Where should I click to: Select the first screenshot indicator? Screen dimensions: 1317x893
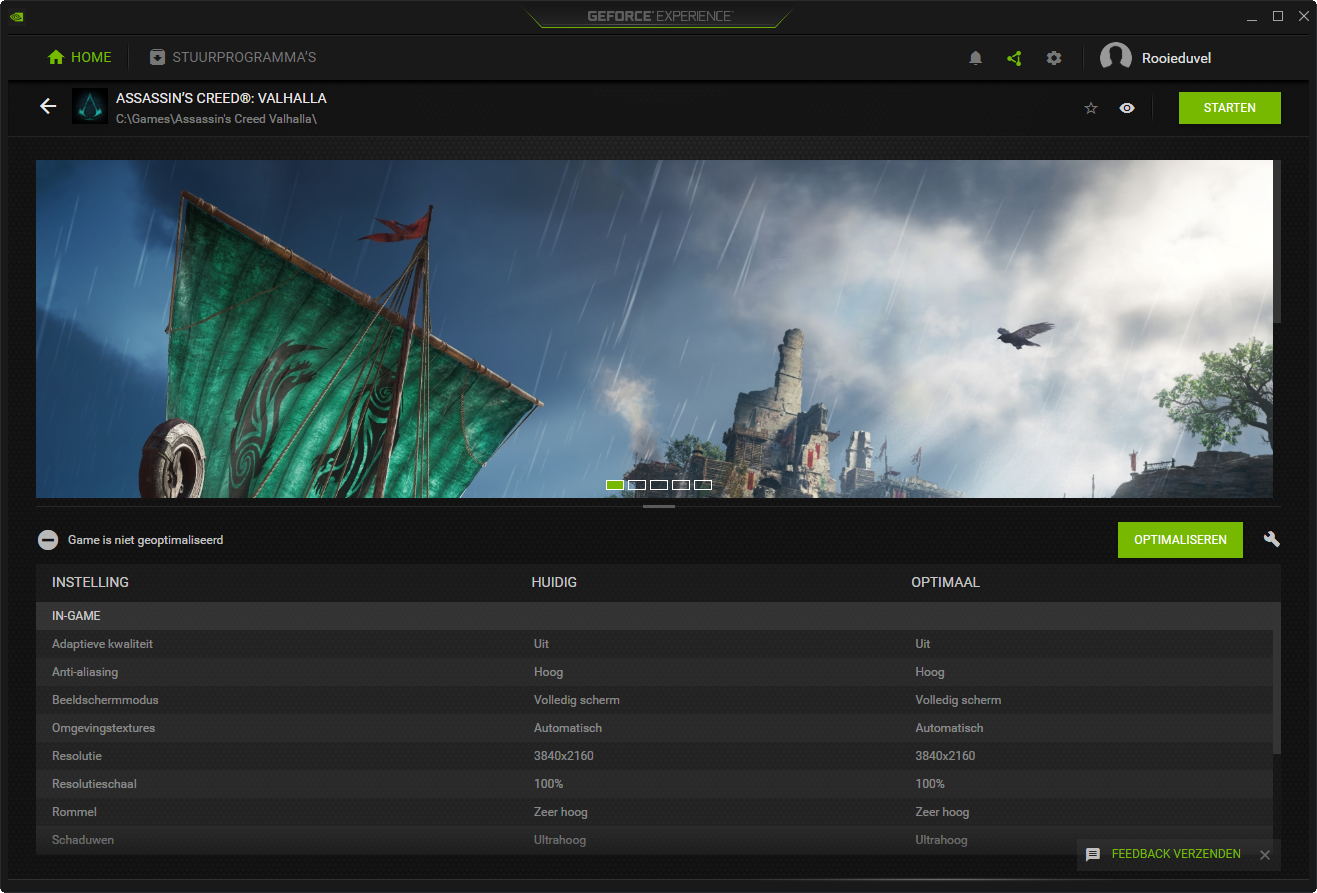pos(615,485)
